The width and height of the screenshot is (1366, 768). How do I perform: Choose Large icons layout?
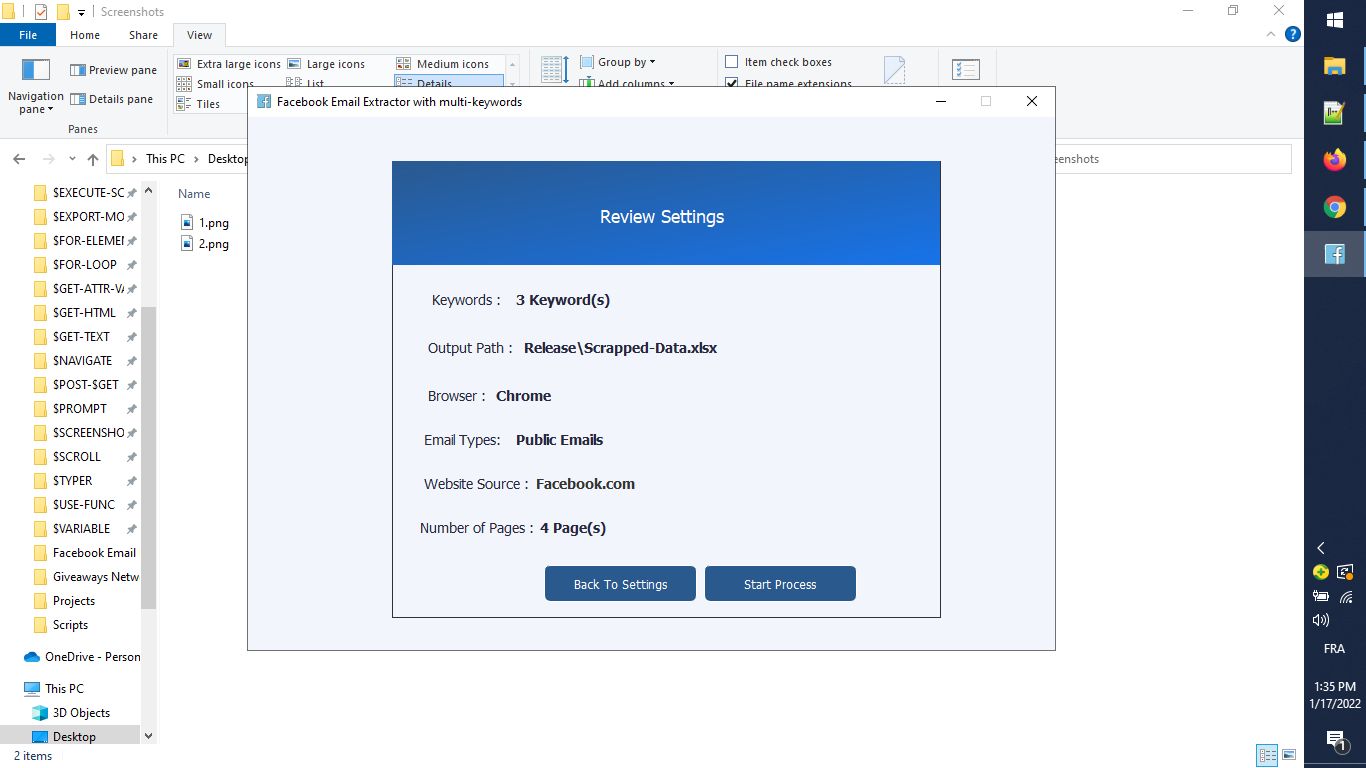coord(326,64)
